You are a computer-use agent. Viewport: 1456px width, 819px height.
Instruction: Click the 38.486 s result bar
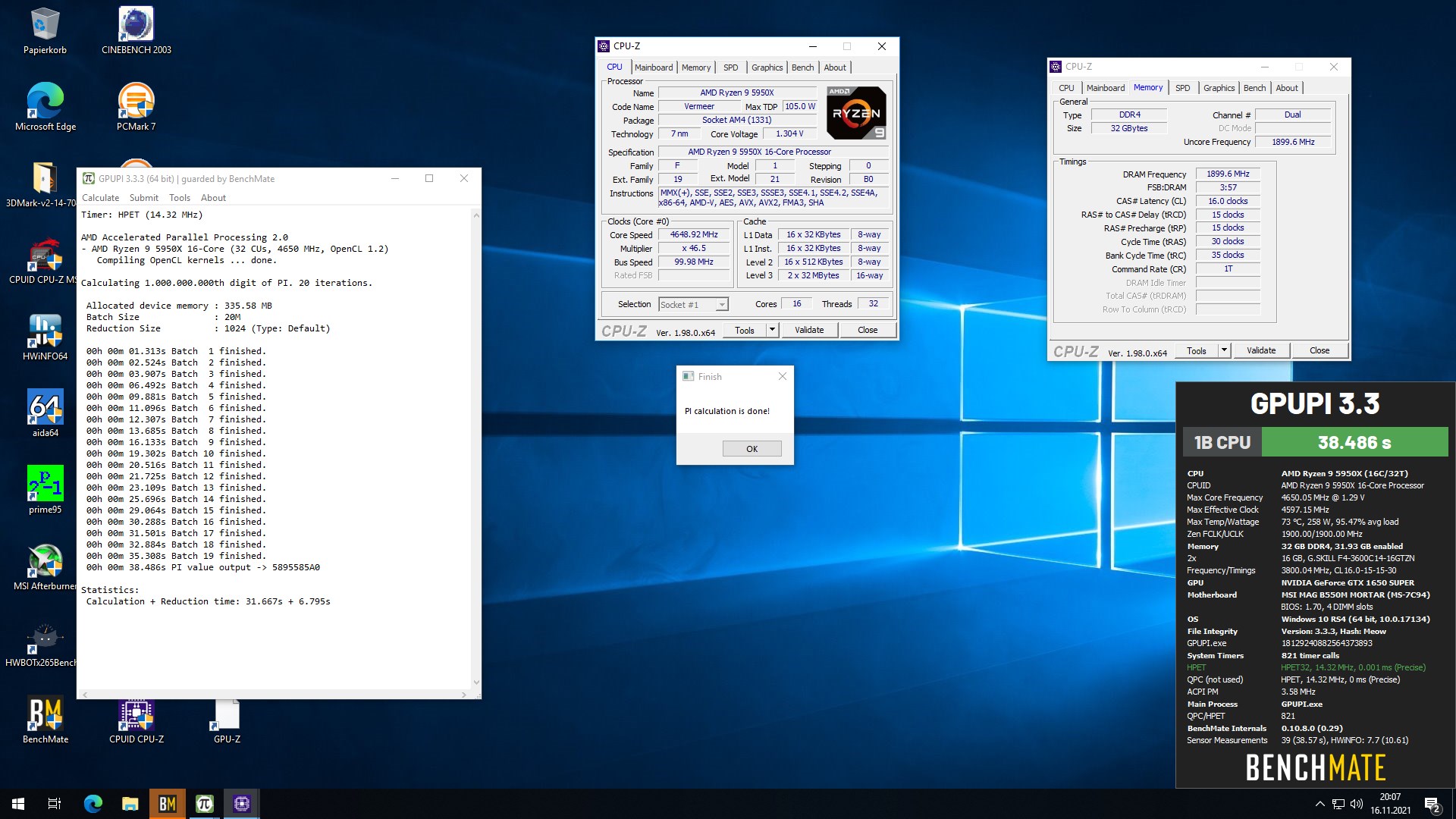[x=1354, y=442]
